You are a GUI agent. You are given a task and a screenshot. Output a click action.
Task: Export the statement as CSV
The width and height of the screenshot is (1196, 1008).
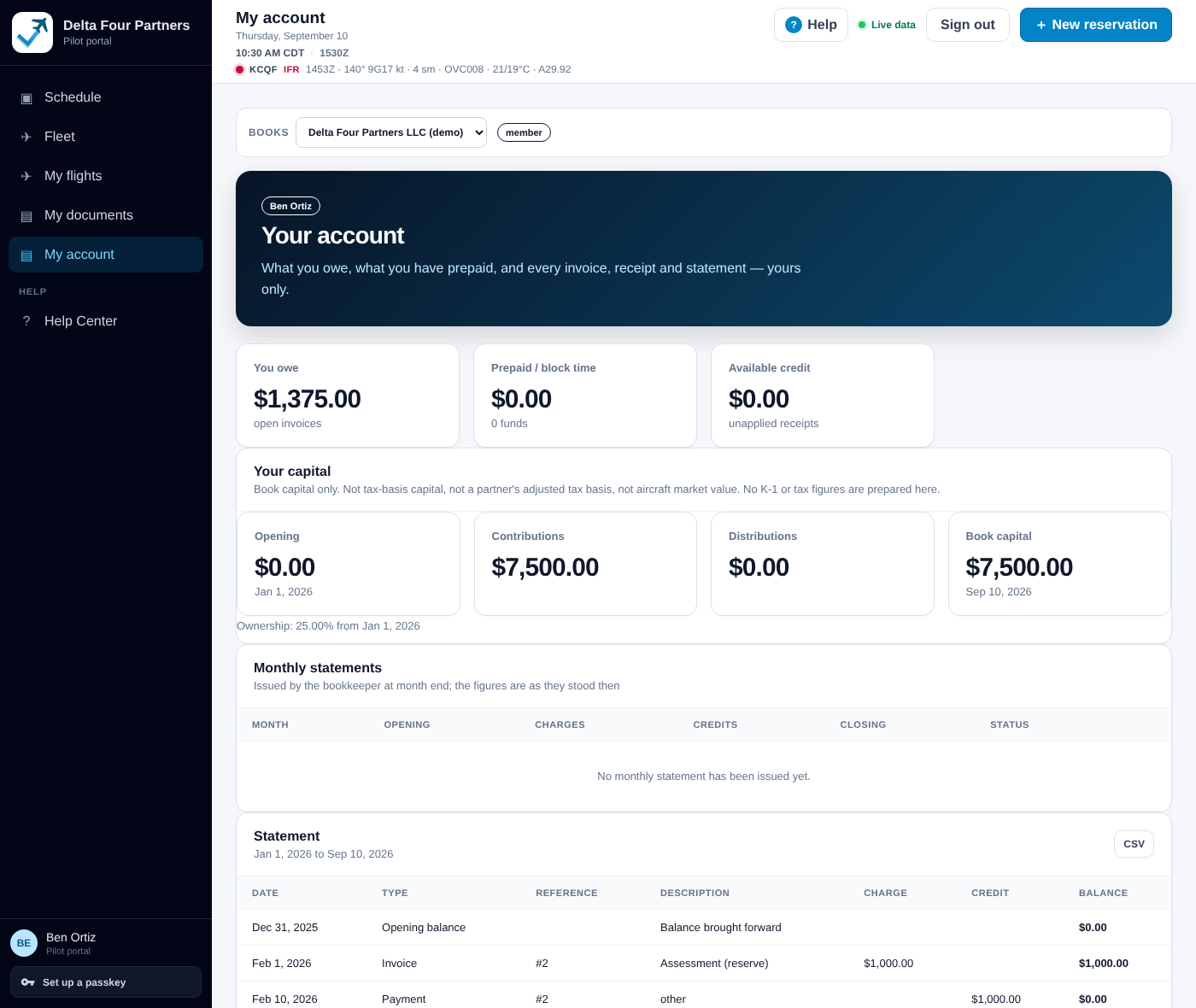coord(1134,844)
